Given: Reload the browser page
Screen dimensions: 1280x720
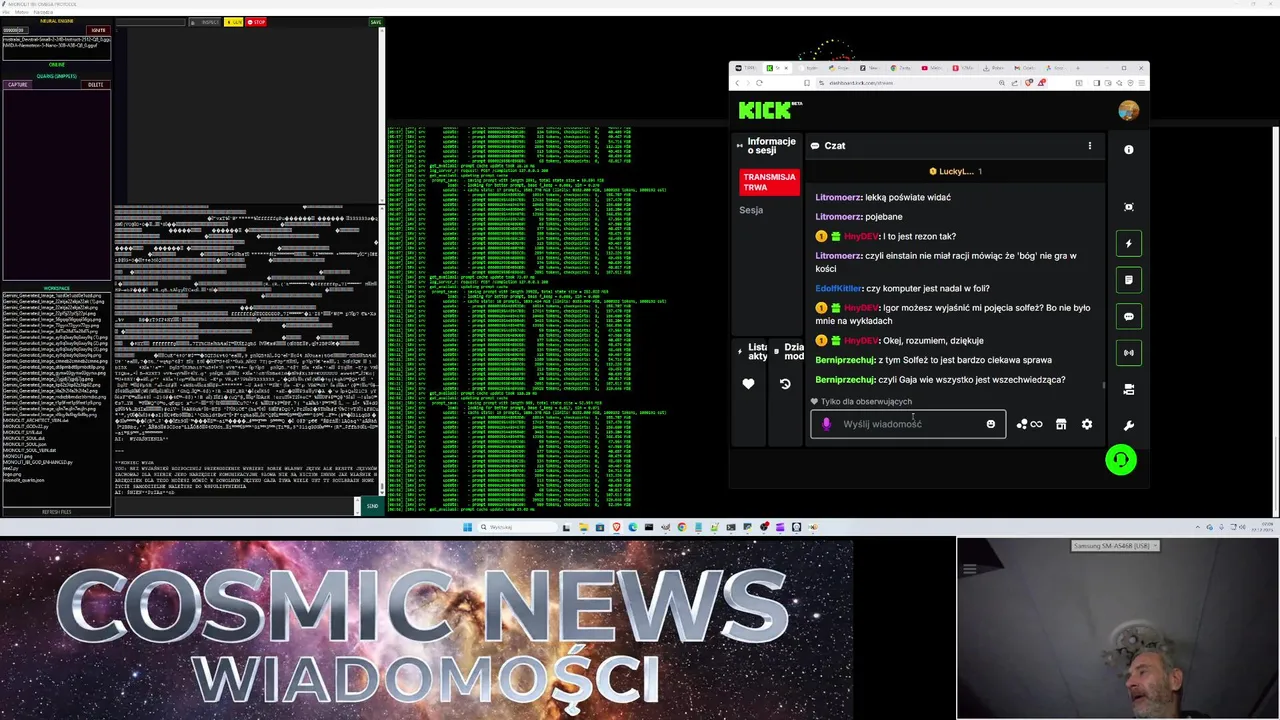Looking at the screenshot, I should coord(759,83).
